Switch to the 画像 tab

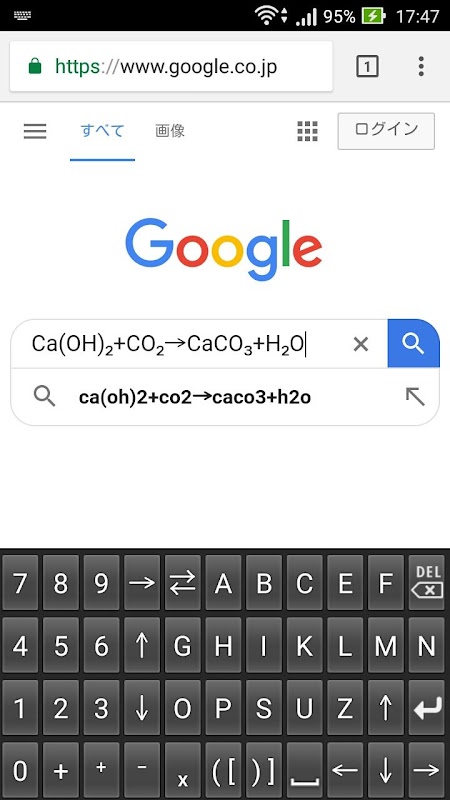click(170, 131)
